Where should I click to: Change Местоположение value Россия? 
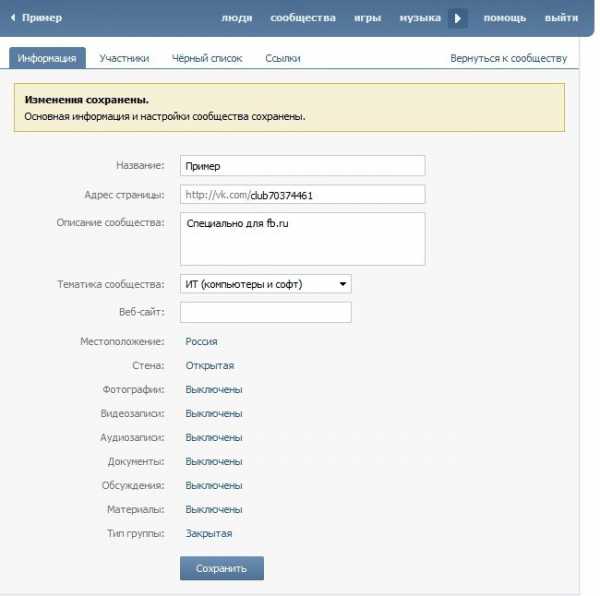tap(201, 342)
